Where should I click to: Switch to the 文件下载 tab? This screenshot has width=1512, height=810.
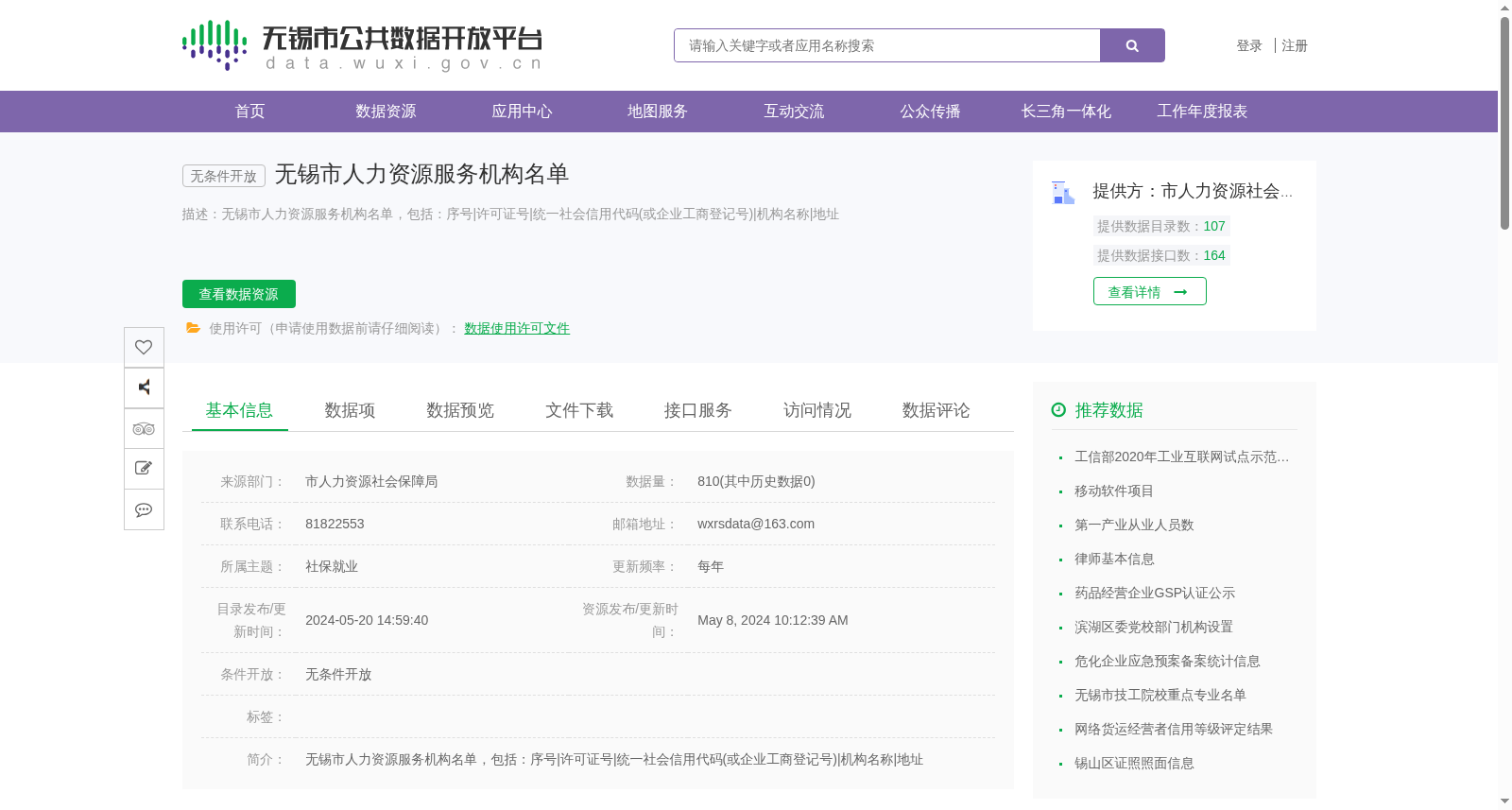[x=579, y=410]
